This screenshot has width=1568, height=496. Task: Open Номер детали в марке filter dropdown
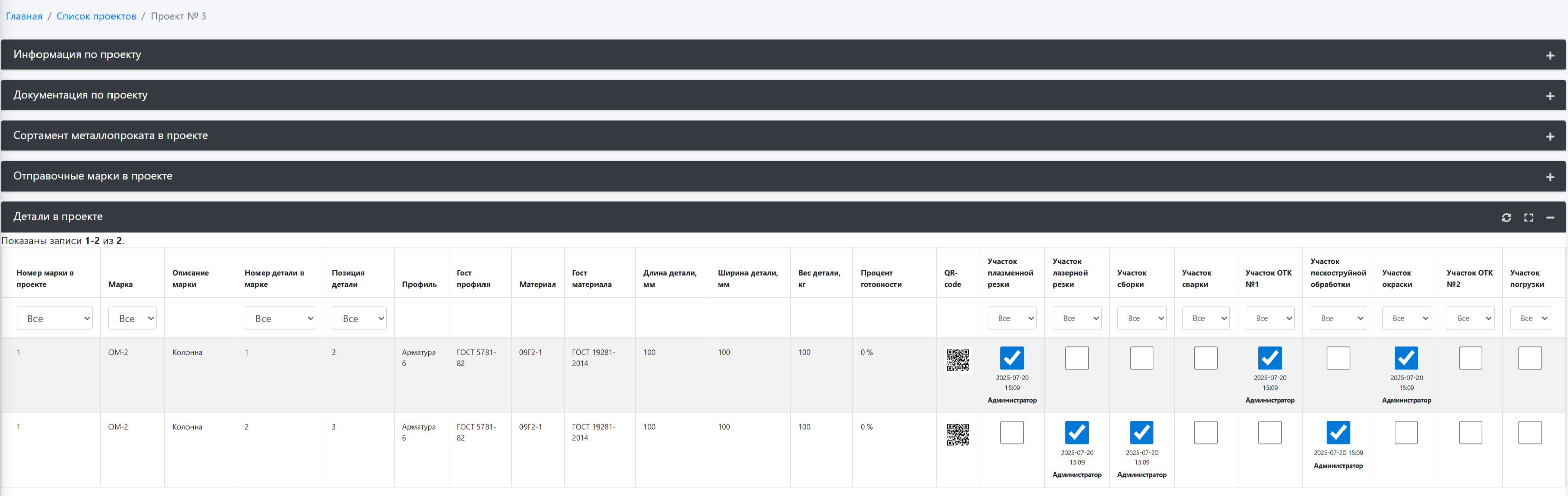280,318
